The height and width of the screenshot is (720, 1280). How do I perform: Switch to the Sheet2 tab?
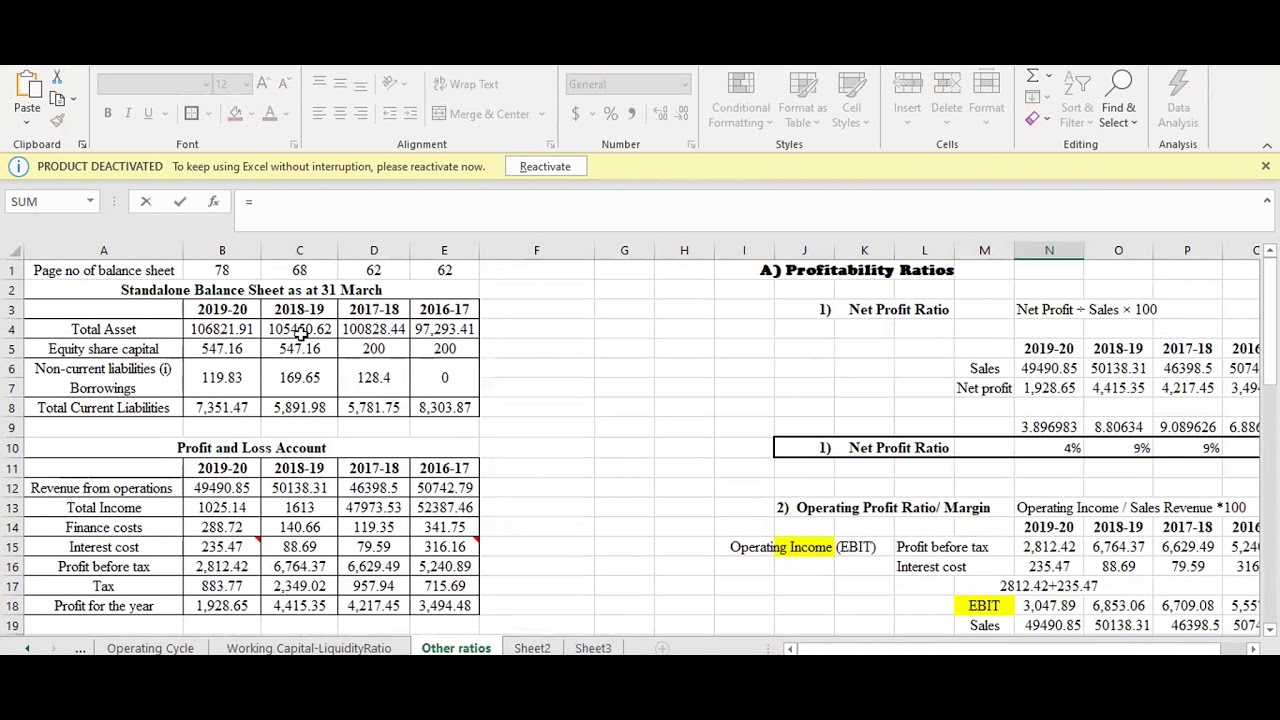click(532, 648)
